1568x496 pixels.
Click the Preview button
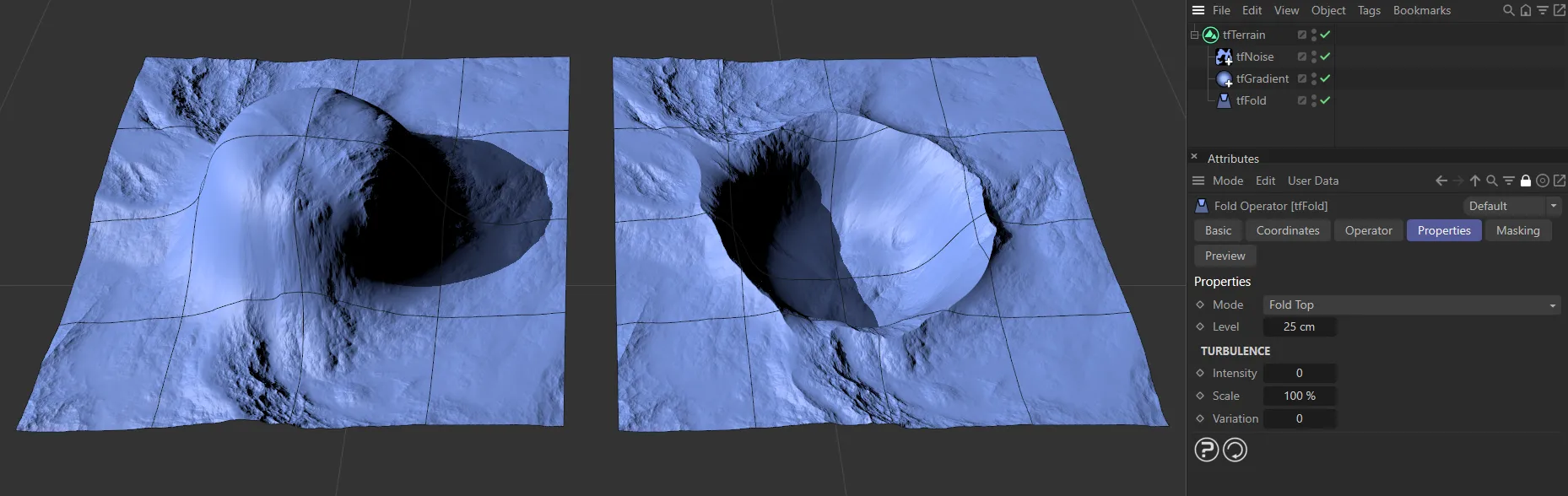pyautogui.click(x=1225, y=256)
